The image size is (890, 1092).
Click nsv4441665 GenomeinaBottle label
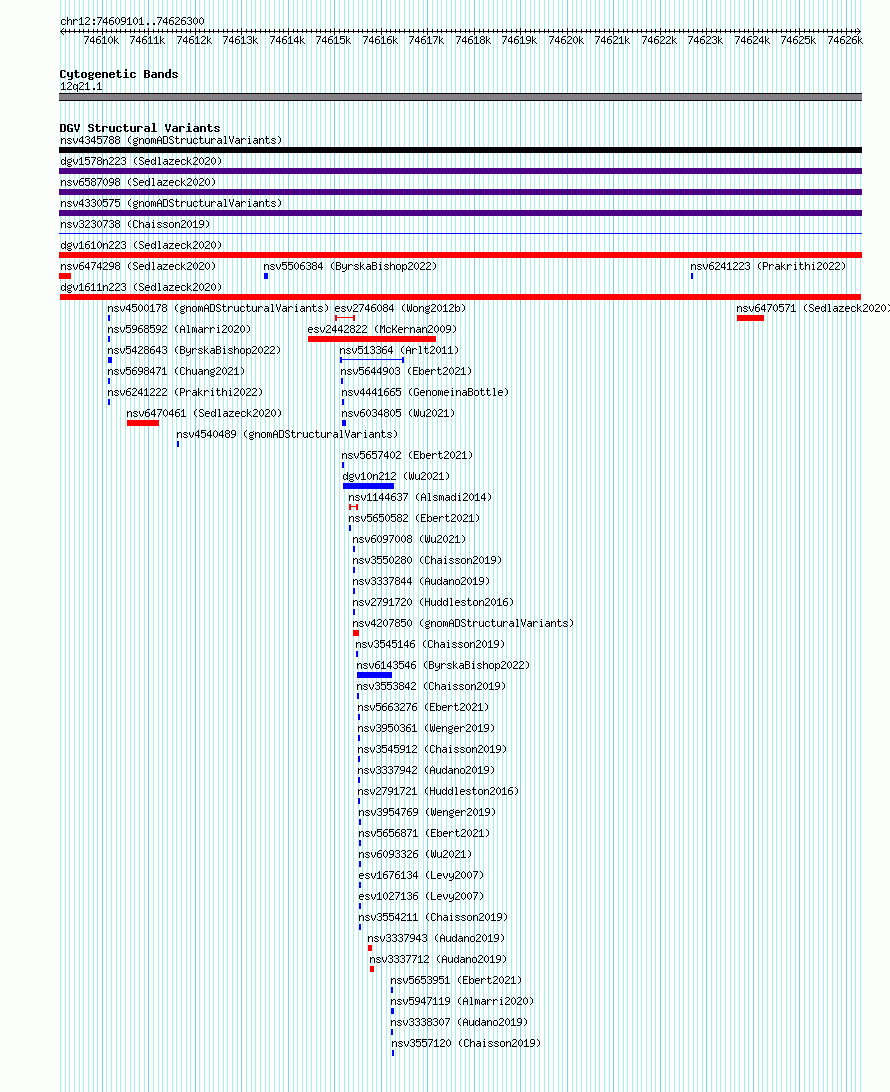click(425, 392)
